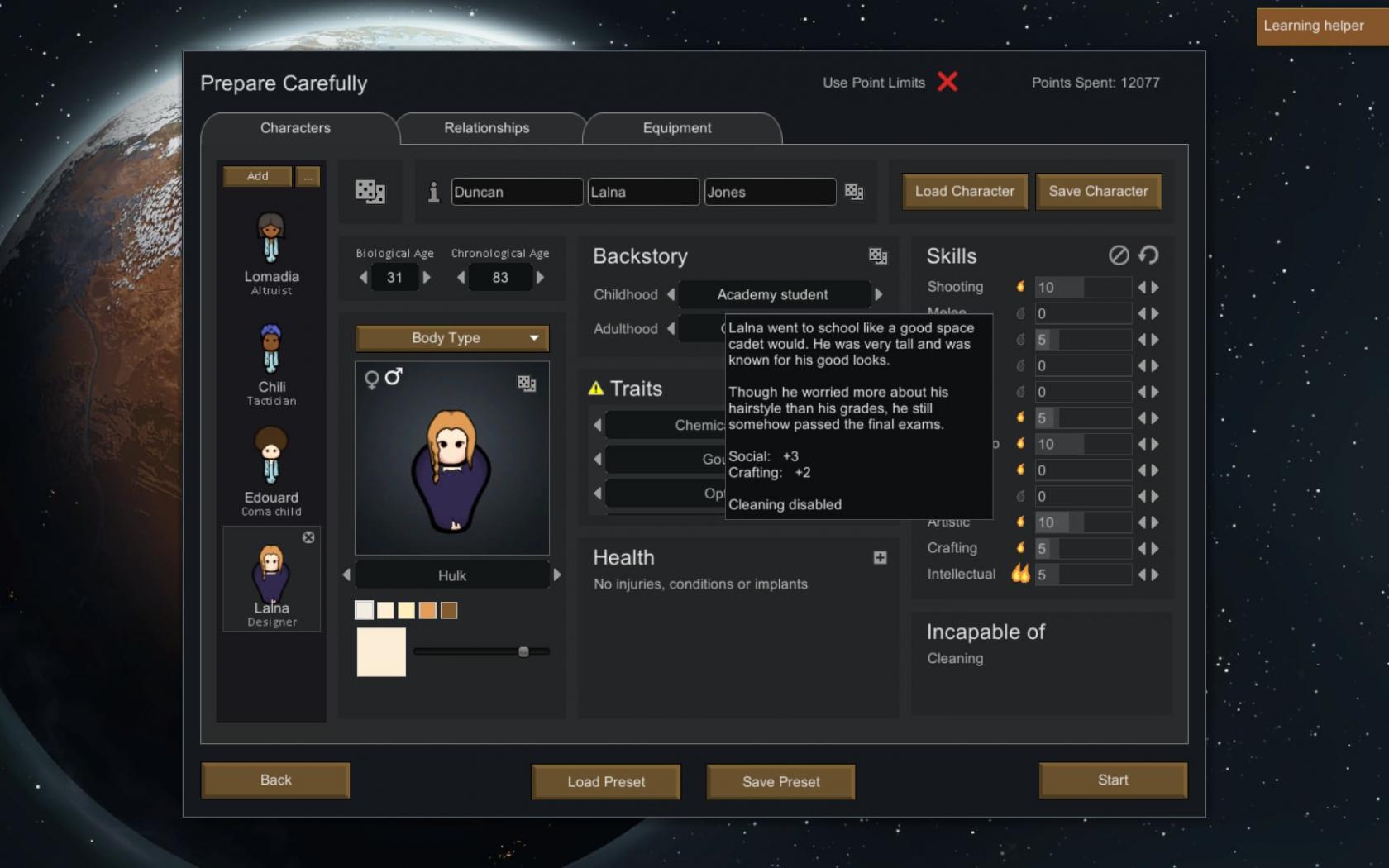This screenshot has height=868, width=1389.
Task: Randomize the backstory with its dice icon
Action: tap(878, 256)
